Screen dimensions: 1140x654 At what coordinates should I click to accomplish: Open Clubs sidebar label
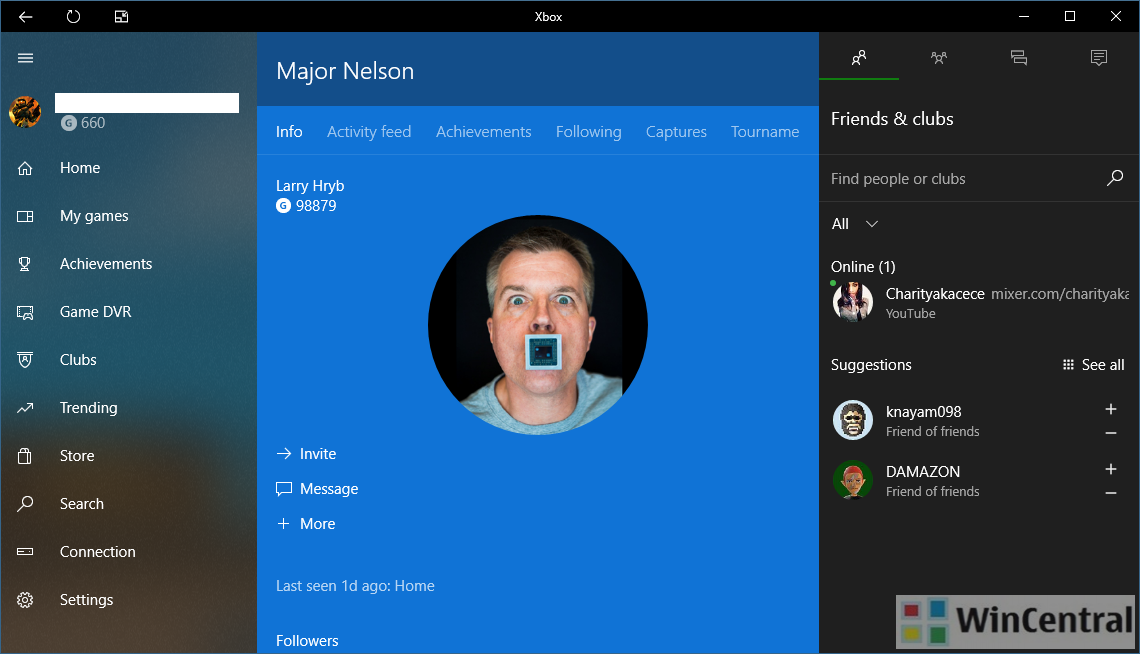(78, 360)
